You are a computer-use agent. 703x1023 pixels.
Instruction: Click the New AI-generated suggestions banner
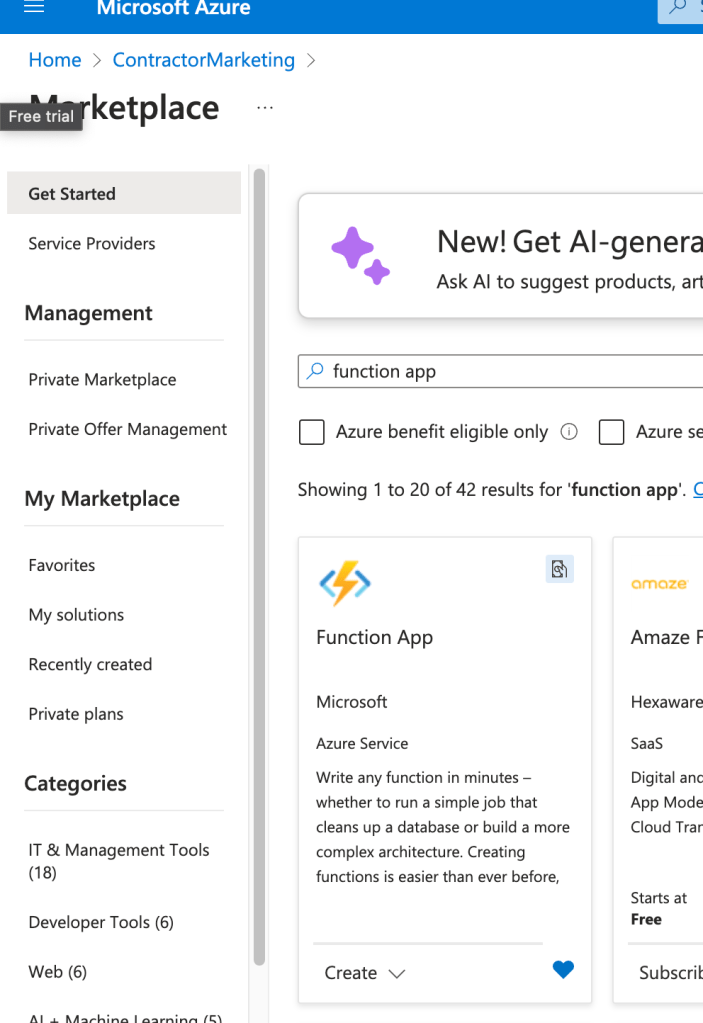(501, 256)
